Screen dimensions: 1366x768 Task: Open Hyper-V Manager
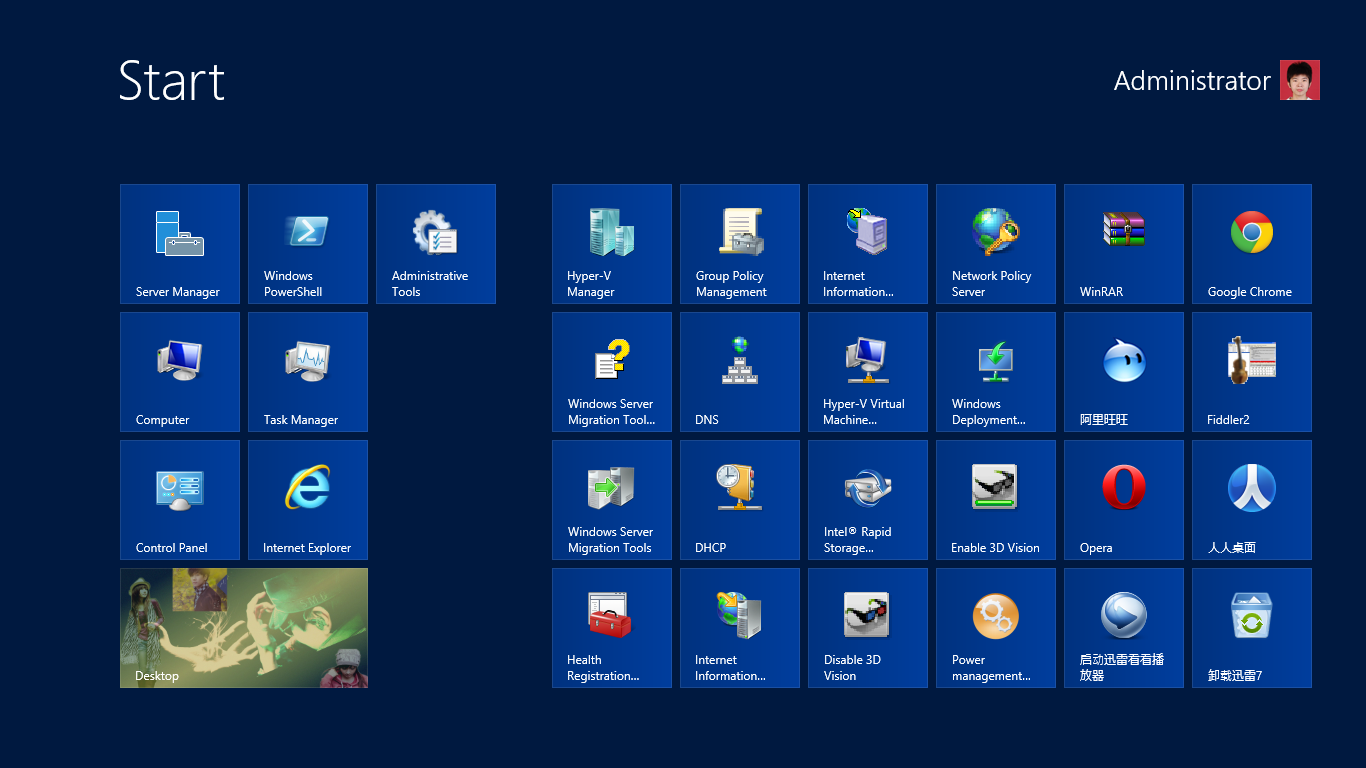click(x=612, y=244)
